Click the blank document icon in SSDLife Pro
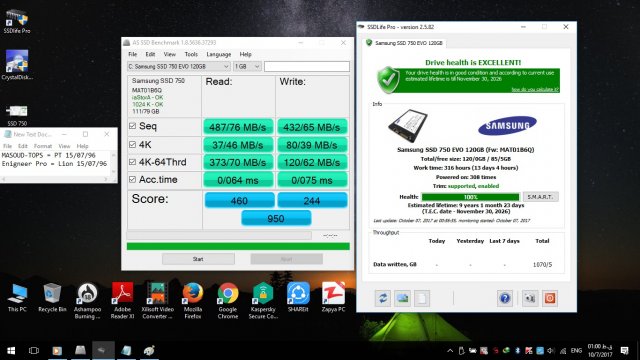The height and width of the screenshot is (360, 640). point(422,298)
